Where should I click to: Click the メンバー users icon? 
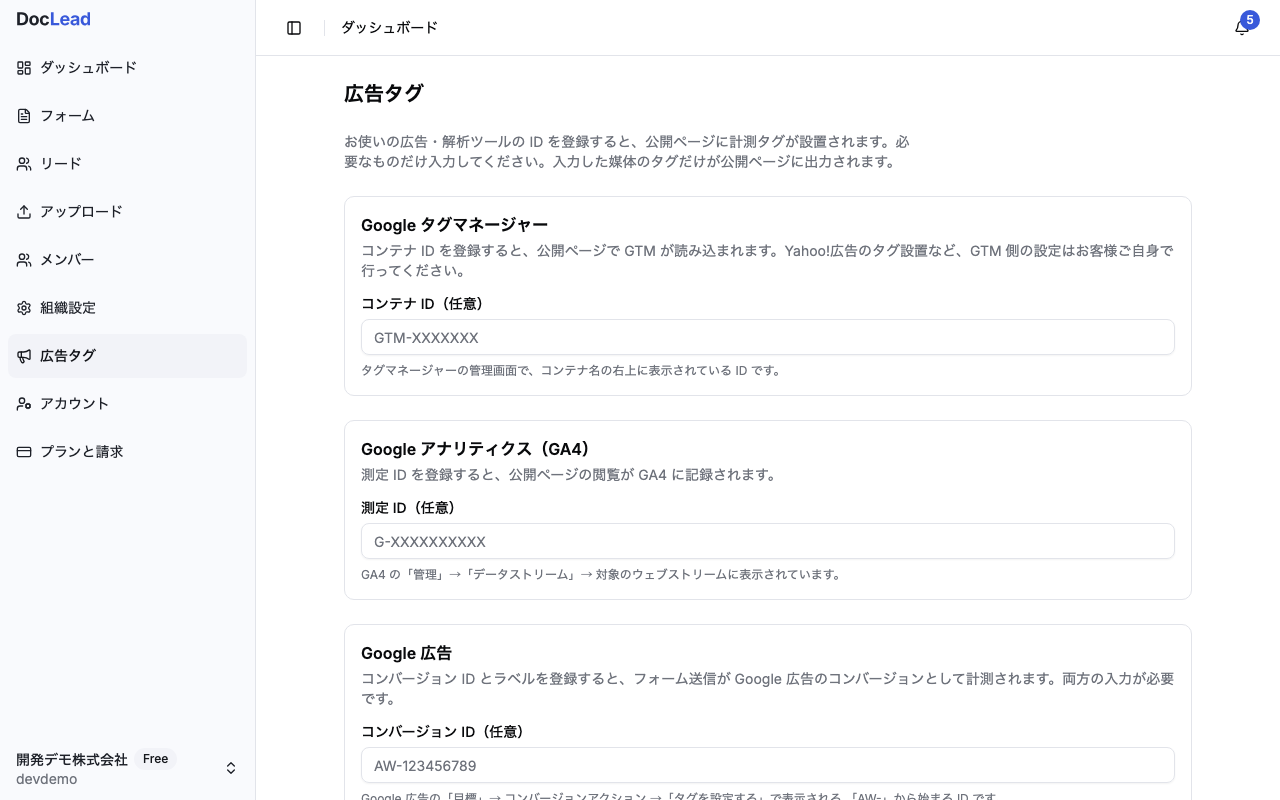click(x=24, y=260)
